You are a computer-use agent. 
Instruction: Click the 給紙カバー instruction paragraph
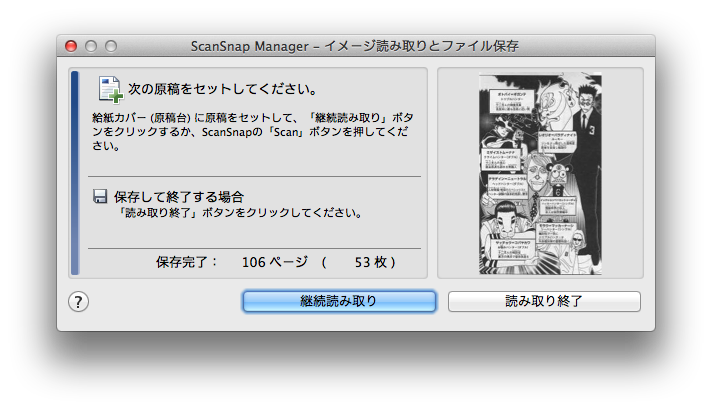pos(252,132)
